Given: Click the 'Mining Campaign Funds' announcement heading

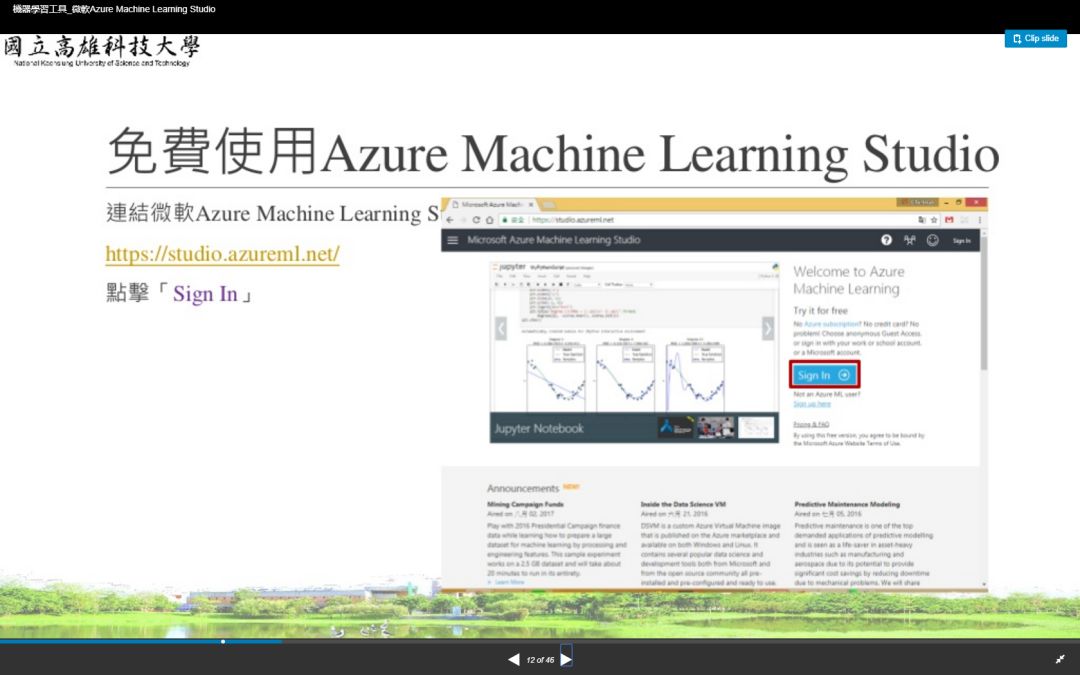Looking at the screenshot, I should pyautogui.click(x=526, y=504).
